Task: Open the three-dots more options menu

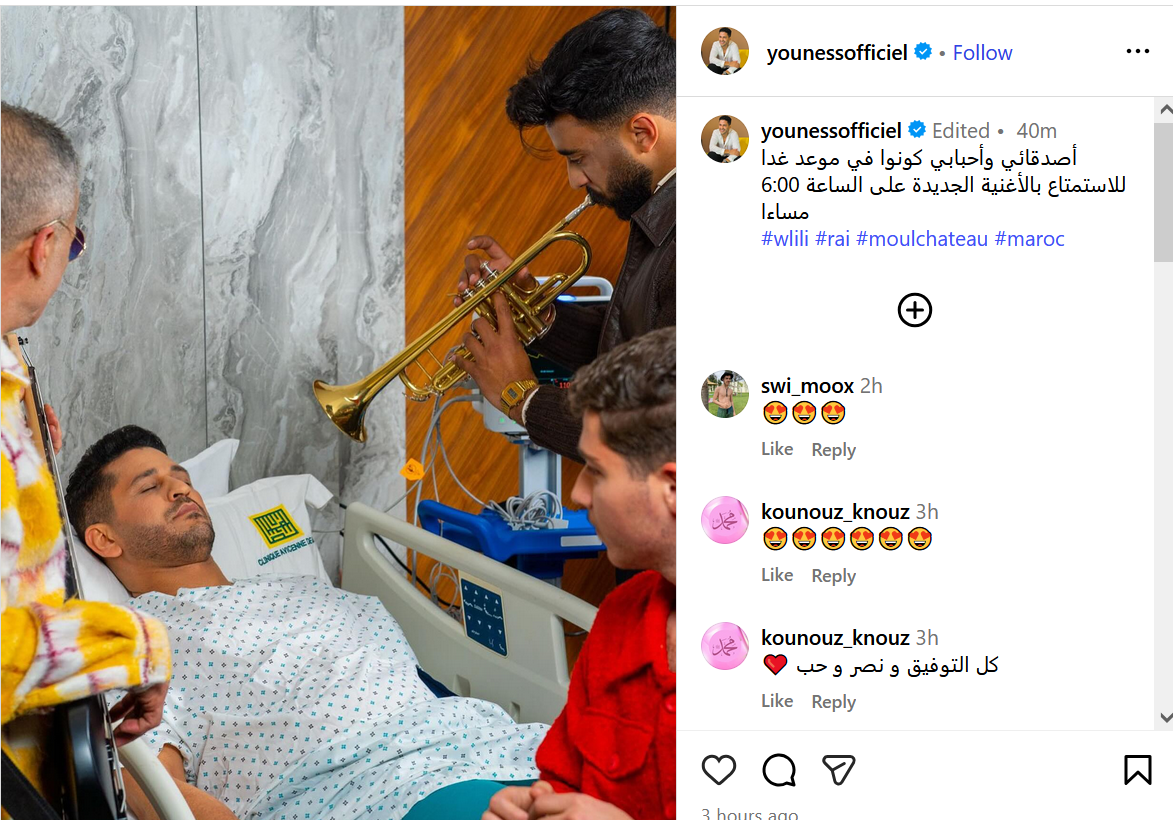Action: click(x=1137, y=51)
